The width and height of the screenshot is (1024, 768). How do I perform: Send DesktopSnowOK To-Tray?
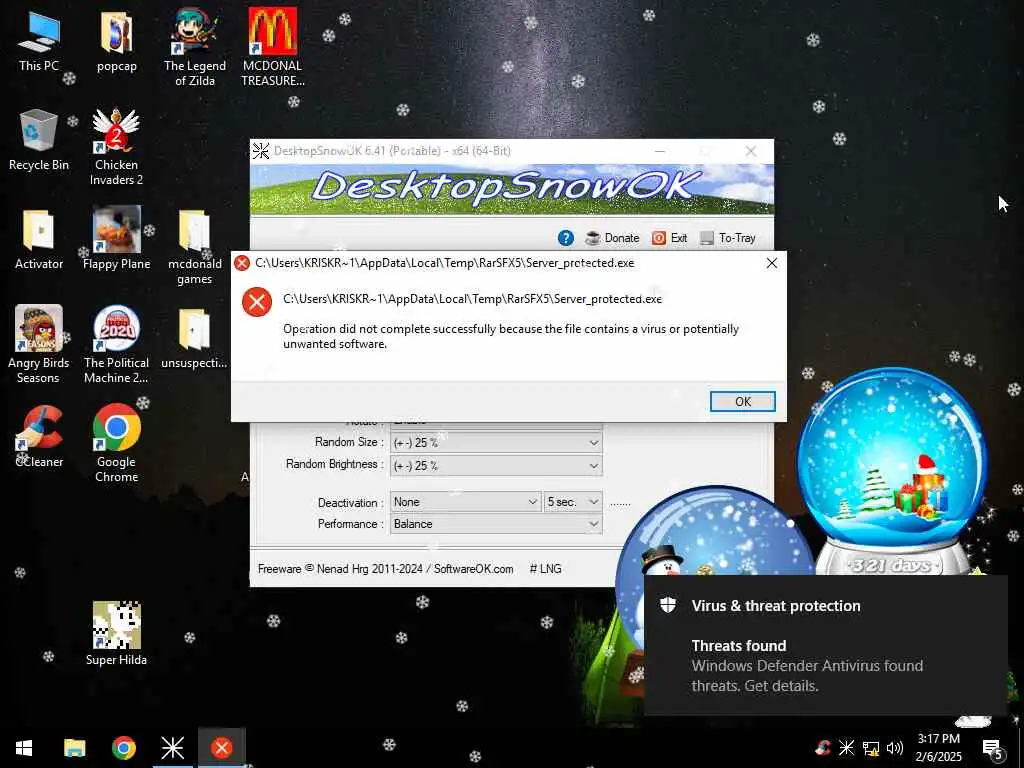point(728,238)
